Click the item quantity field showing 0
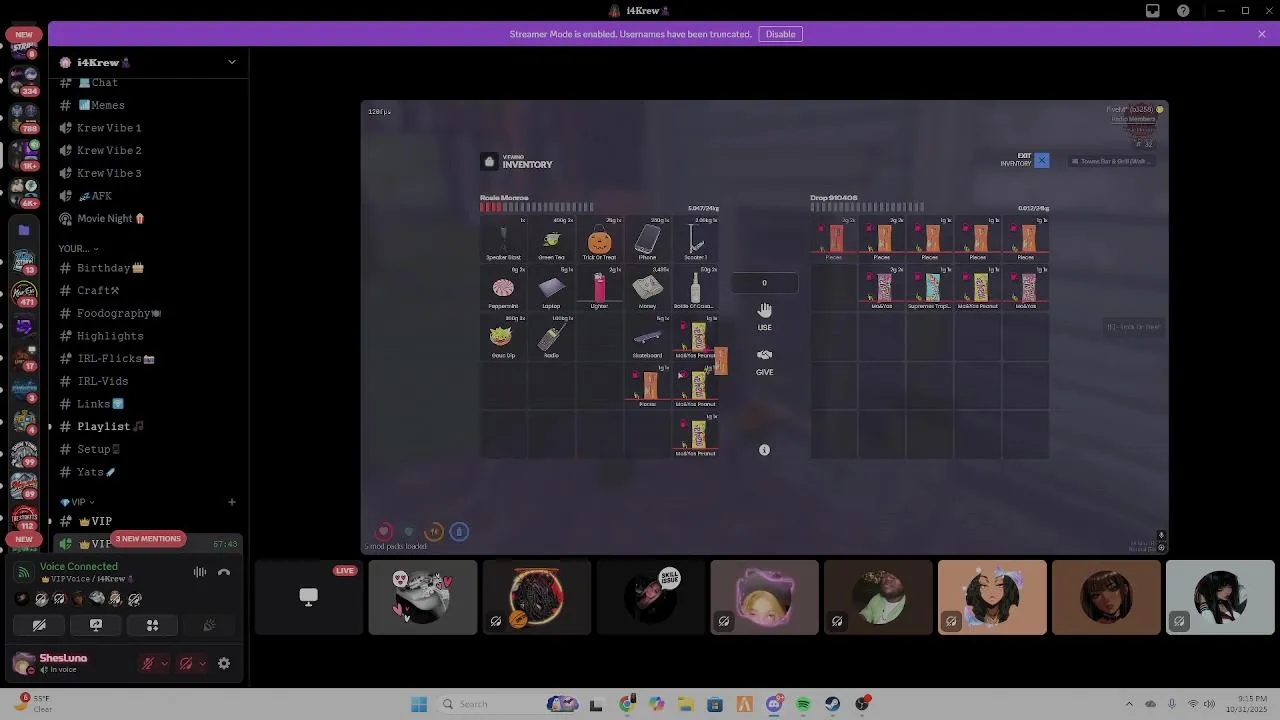The width and height of the screenshot is (1280, 720). coord(764,283)
